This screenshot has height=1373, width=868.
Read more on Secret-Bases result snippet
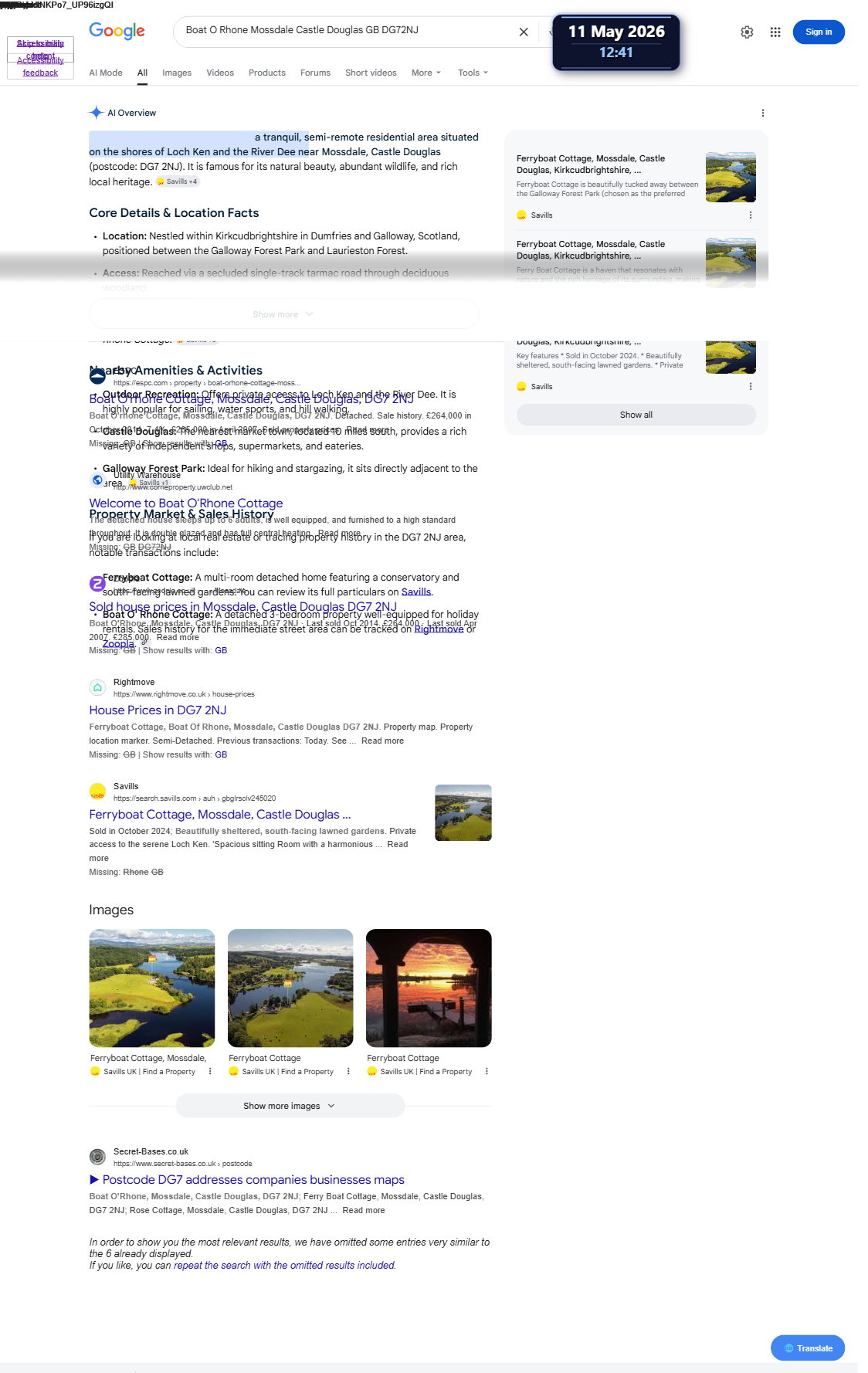(363, 1211)
